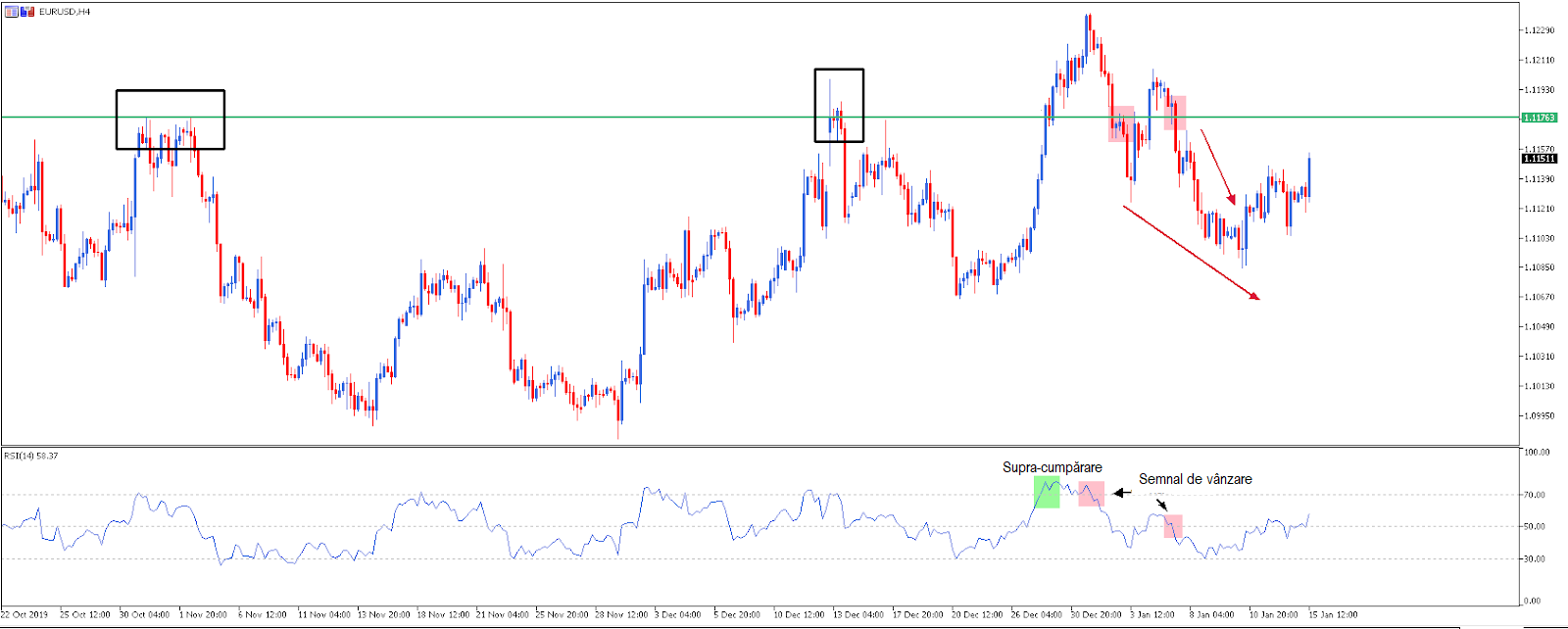The height and width of the screenshot is (629, 1568).
Task: Click price scale value 1.12110
Action: coord(1540,60)
